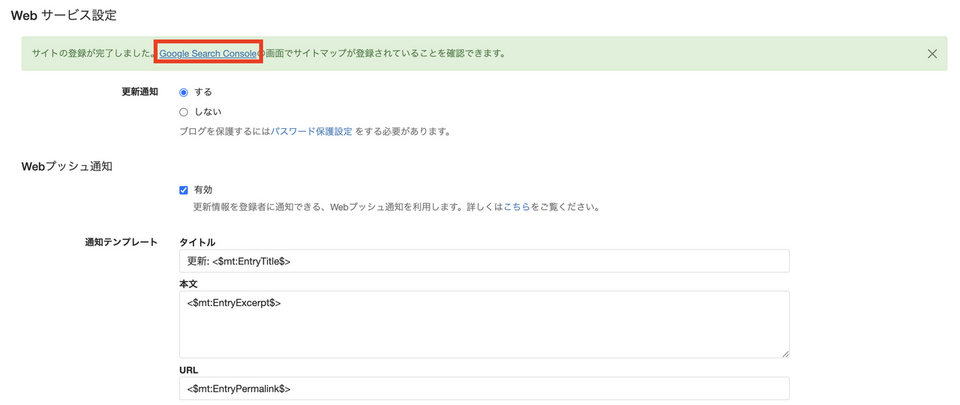Image resolution: width=960 pixels, height=405 pixels.
Task: Toggle the "有効" Web push checkbox
Action: [x=184, y=190]
